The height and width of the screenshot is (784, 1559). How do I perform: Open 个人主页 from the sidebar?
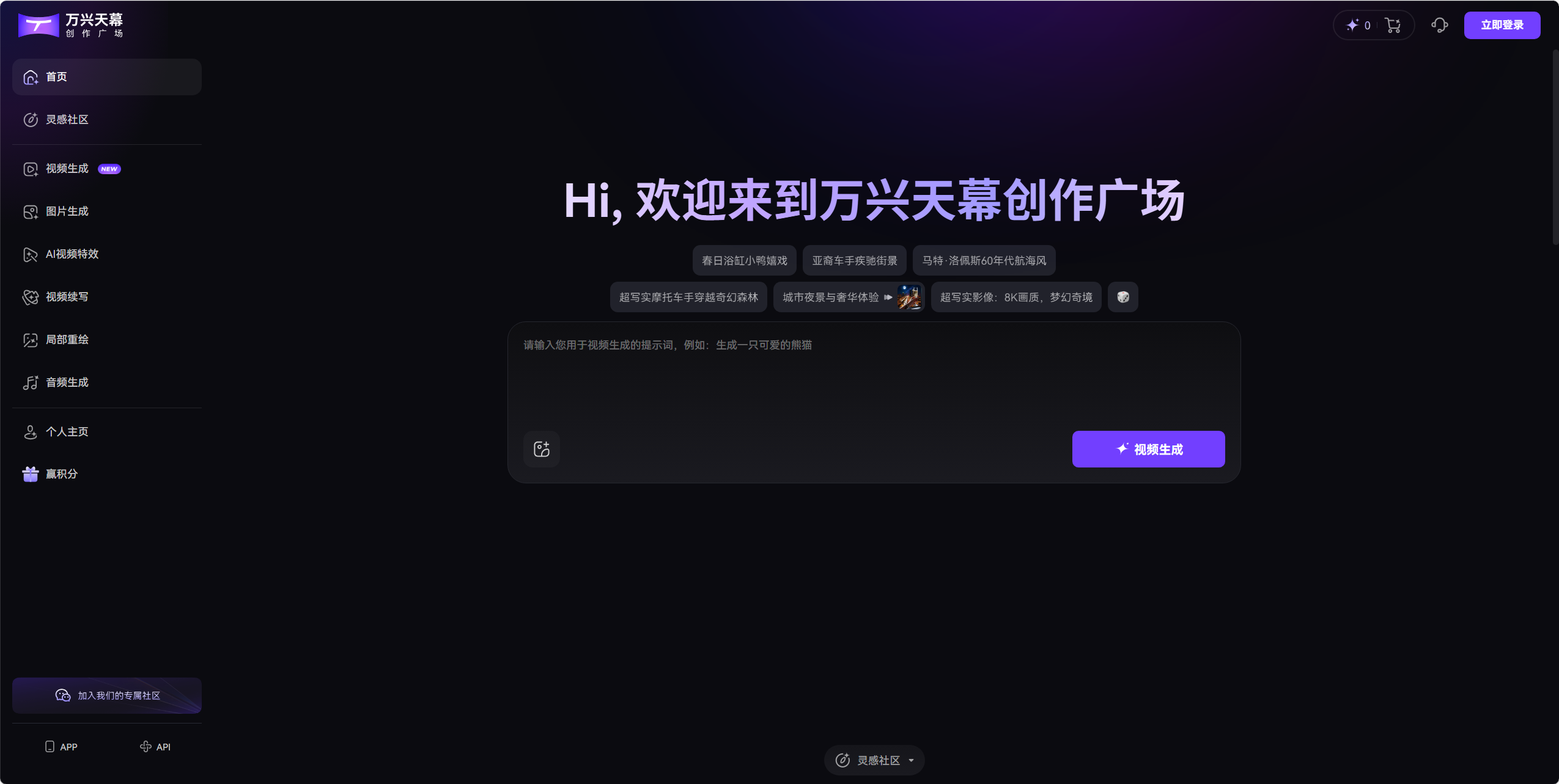tap(67, 431)
